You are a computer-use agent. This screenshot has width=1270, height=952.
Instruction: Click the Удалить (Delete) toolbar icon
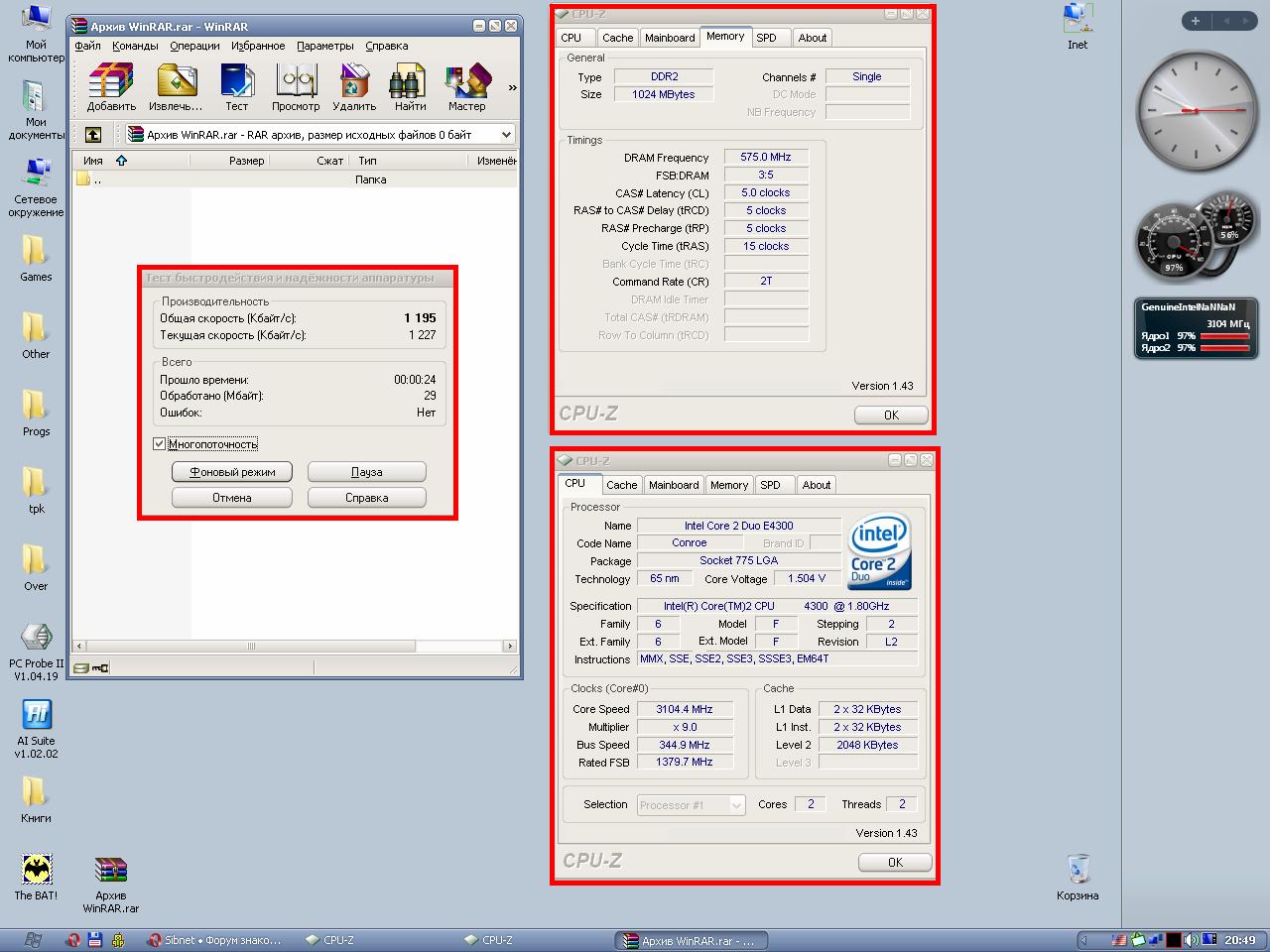[x=354, y=87]
